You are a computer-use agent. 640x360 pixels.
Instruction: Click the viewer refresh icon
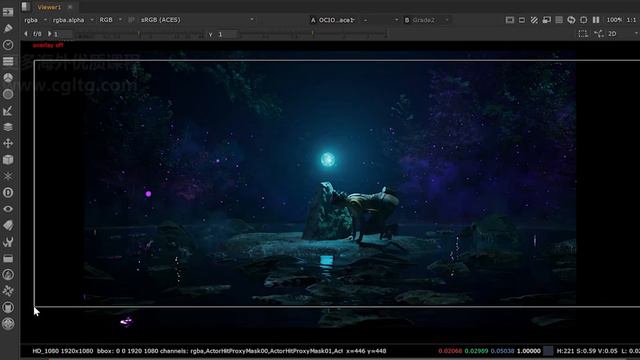(x=571, y=20)
